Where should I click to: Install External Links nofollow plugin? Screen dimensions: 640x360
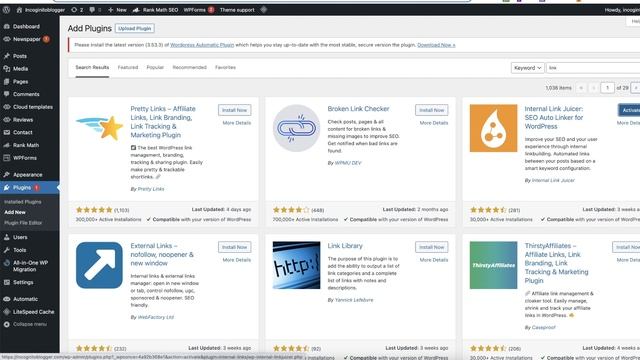tap(235, 247)
